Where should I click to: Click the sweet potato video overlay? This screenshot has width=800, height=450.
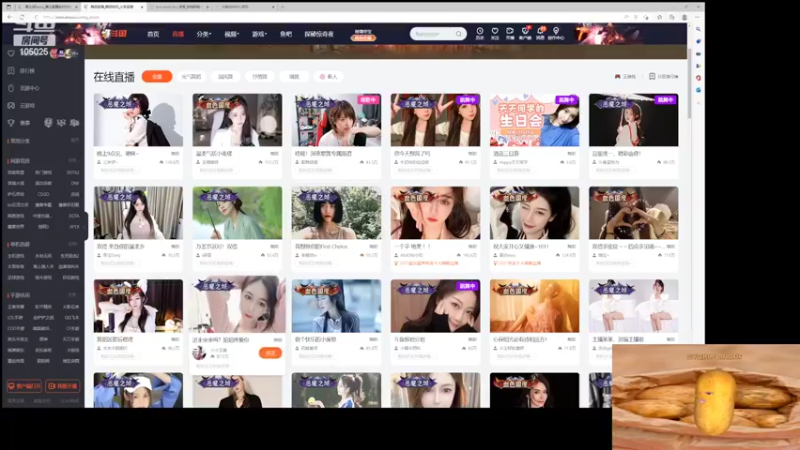click(x=706, y=397)
